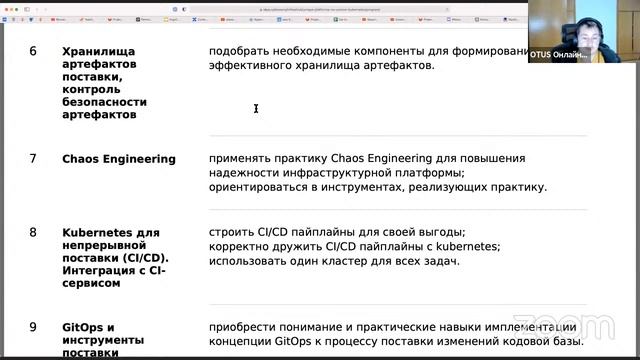Click 'корректно дружить CI/CD пайплайны с kubernetes;'
The image size is (640, 360).
click(x=355, y=247)
